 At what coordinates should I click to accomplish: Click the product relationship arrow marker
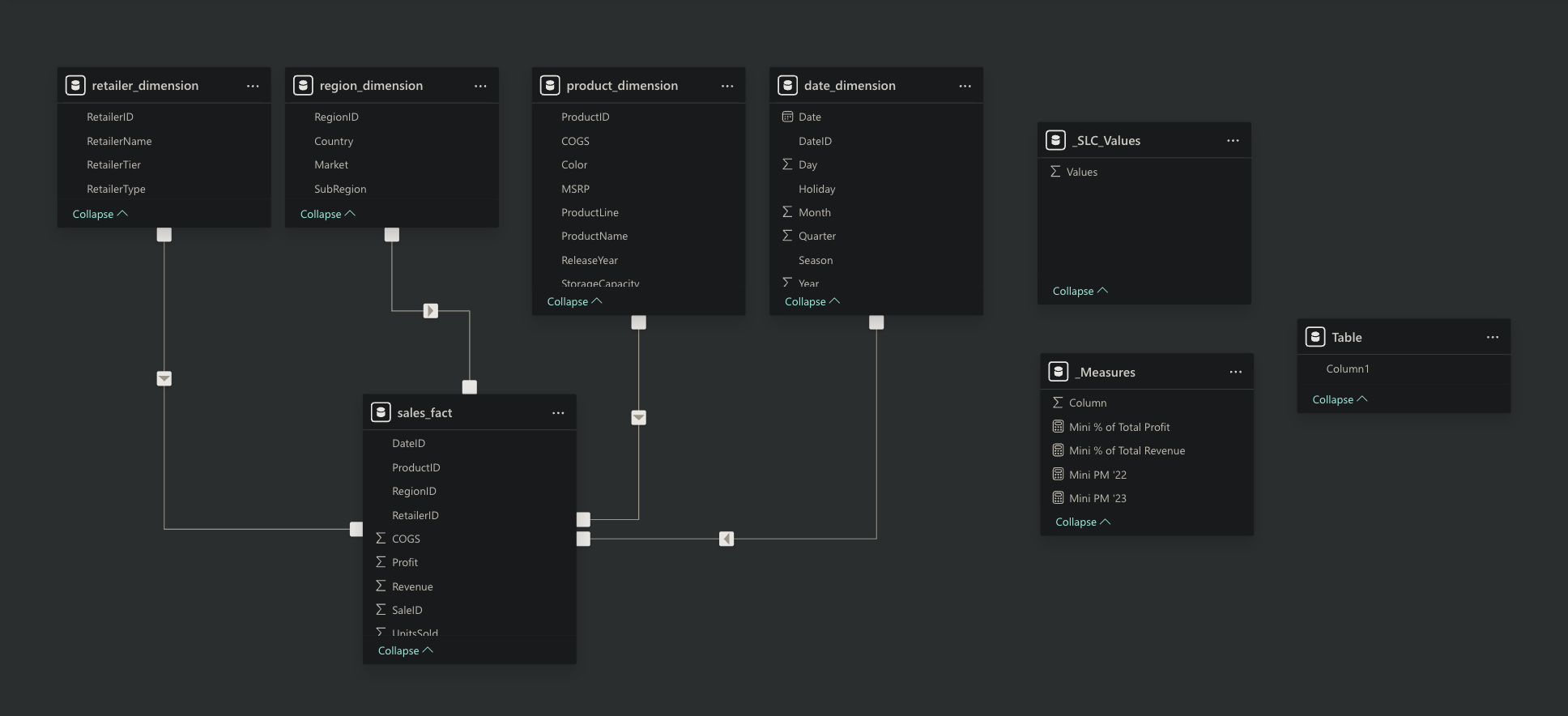coord(639,418)
